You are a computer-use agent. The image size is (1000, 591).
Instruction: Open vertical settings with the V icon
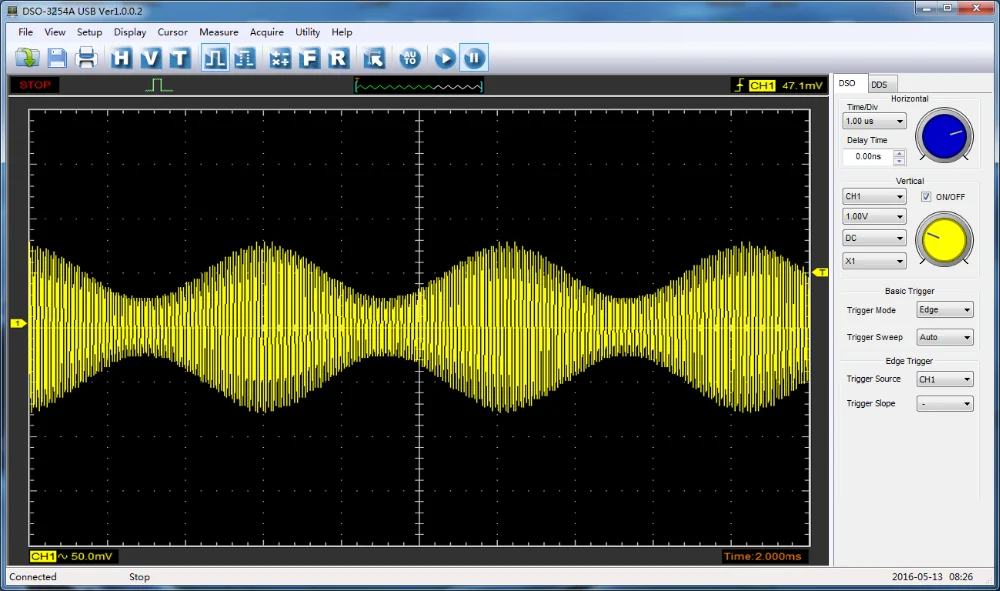pyautogui.click(x=151, y=58)
